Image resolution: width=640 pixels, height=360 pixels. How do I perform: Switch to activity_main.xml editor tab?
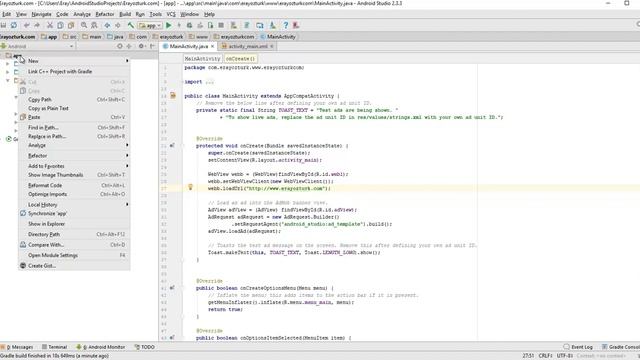pyautogui.click(x=248, y=47)
